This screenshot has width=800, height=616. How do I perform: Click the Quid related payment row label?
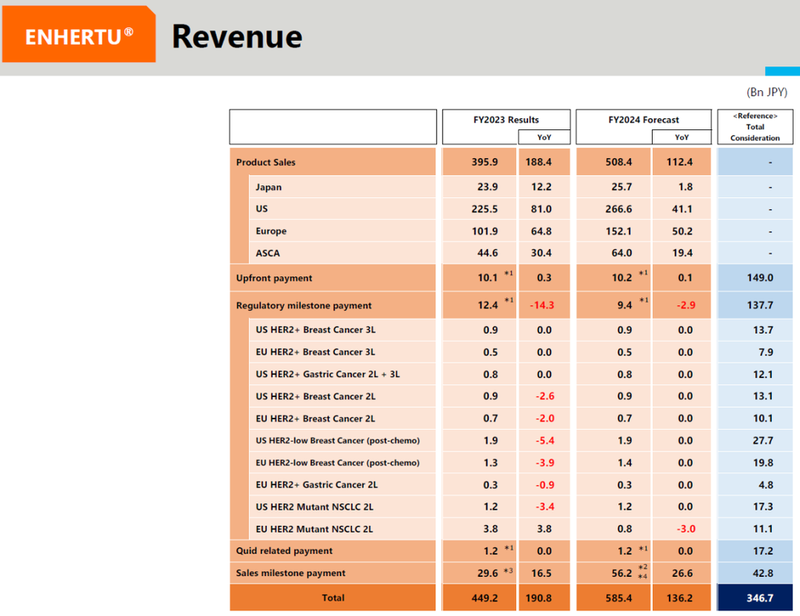[x=285, y=551]
